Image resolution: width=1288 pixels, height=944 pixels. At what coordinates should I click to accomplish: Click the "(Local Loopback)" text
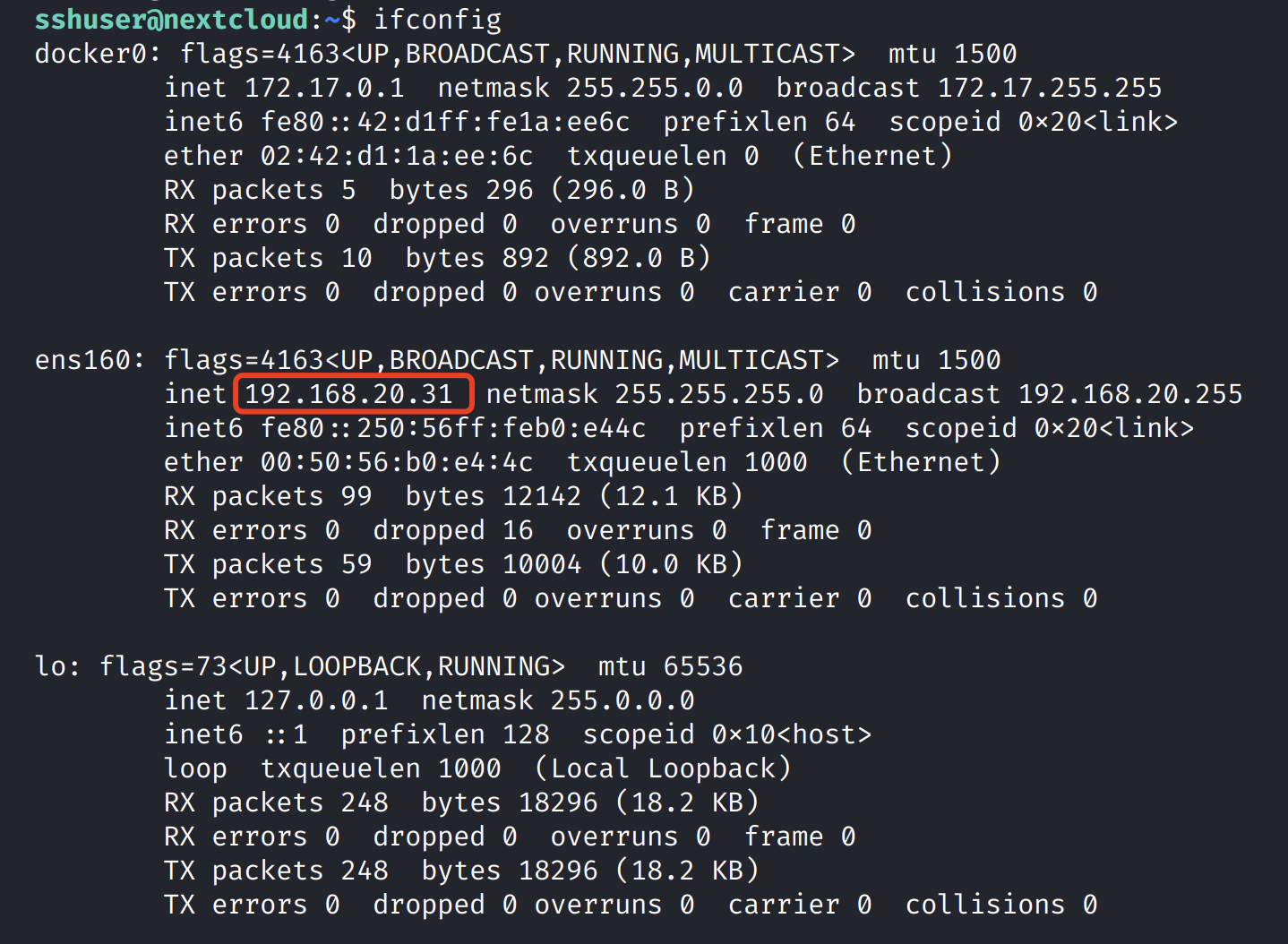pos(663,768)
